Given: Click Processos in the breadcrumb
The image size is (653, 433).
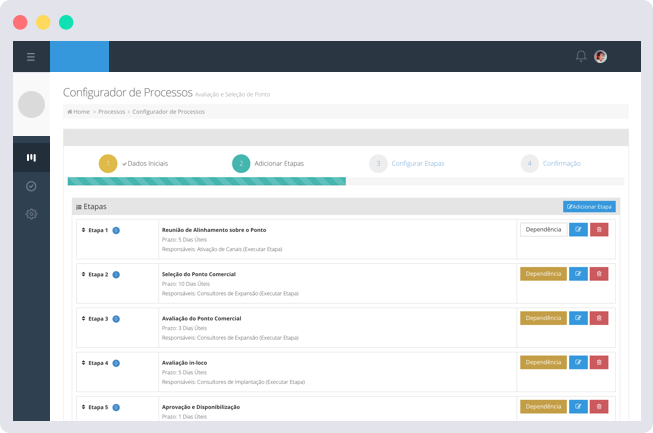Looking at the screenshot, I should pos(111,112).
